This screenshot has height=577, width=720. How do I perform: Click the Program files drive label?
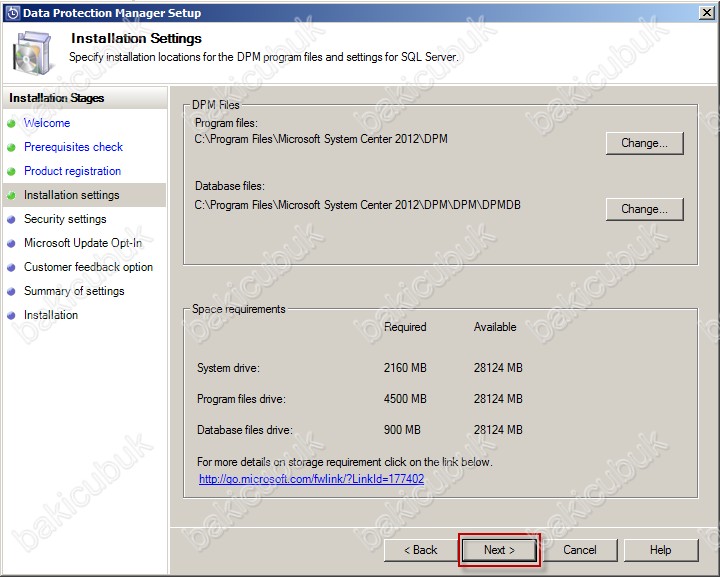(x=241, y=399)
